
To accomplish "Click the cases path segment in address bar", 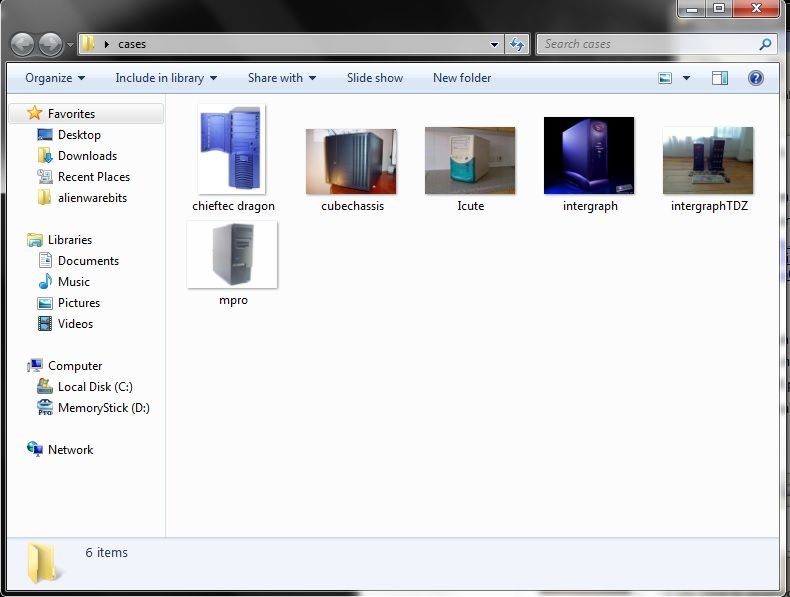I will (x=132, y=44).
